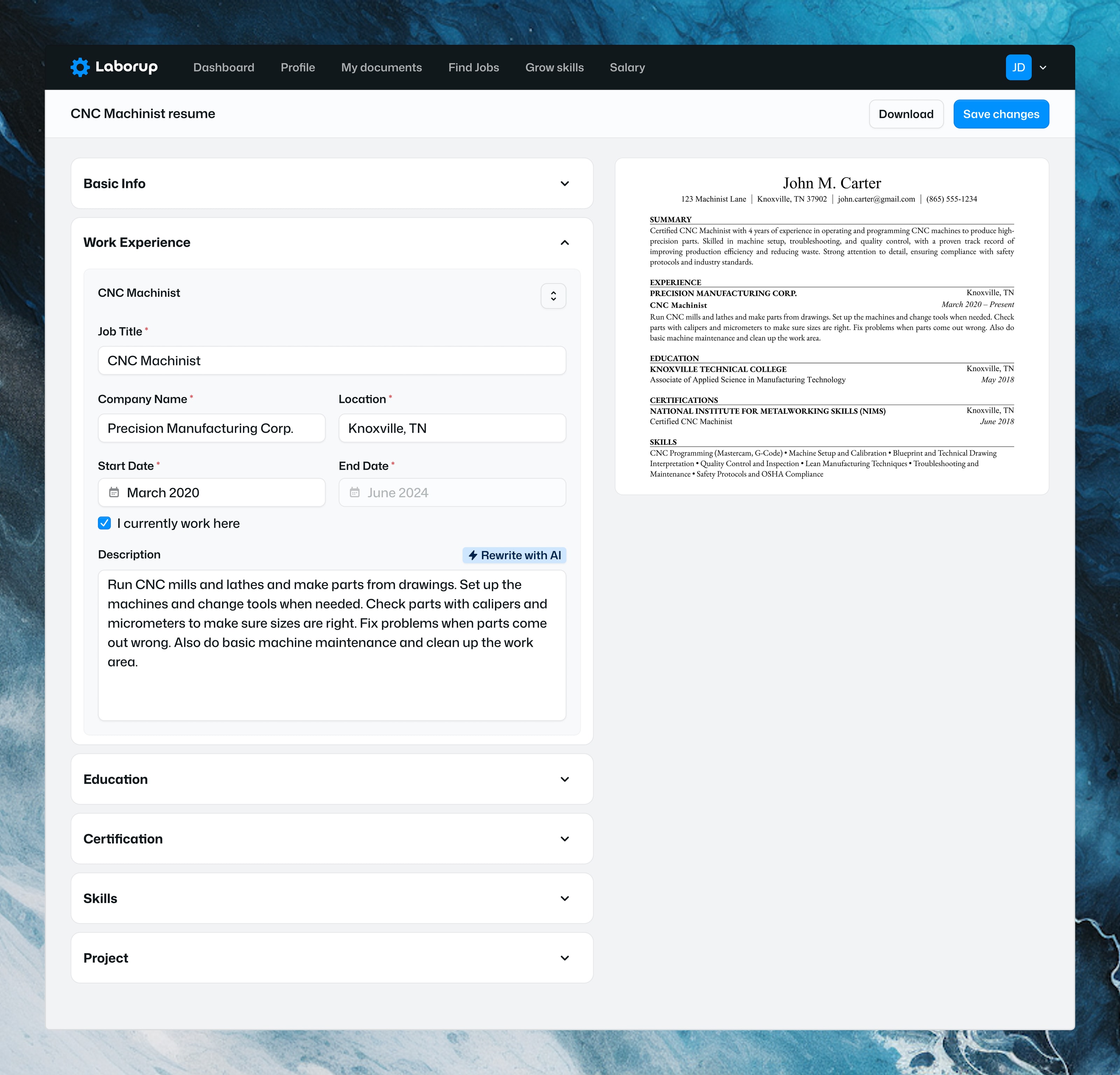Screen dimensions: 1120x1075
Task: Go to the Dashboard nav item
Action: coord(223,68)
